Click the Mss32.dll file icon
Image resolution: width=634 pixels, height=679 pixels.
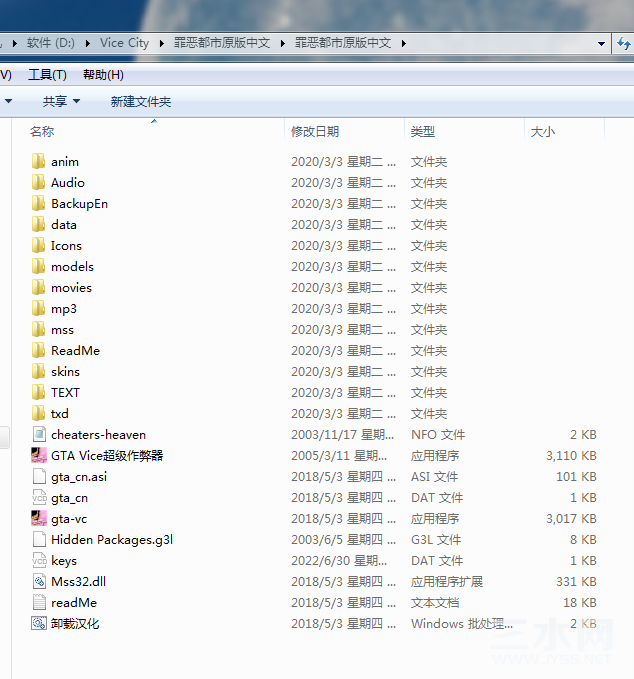39,582
